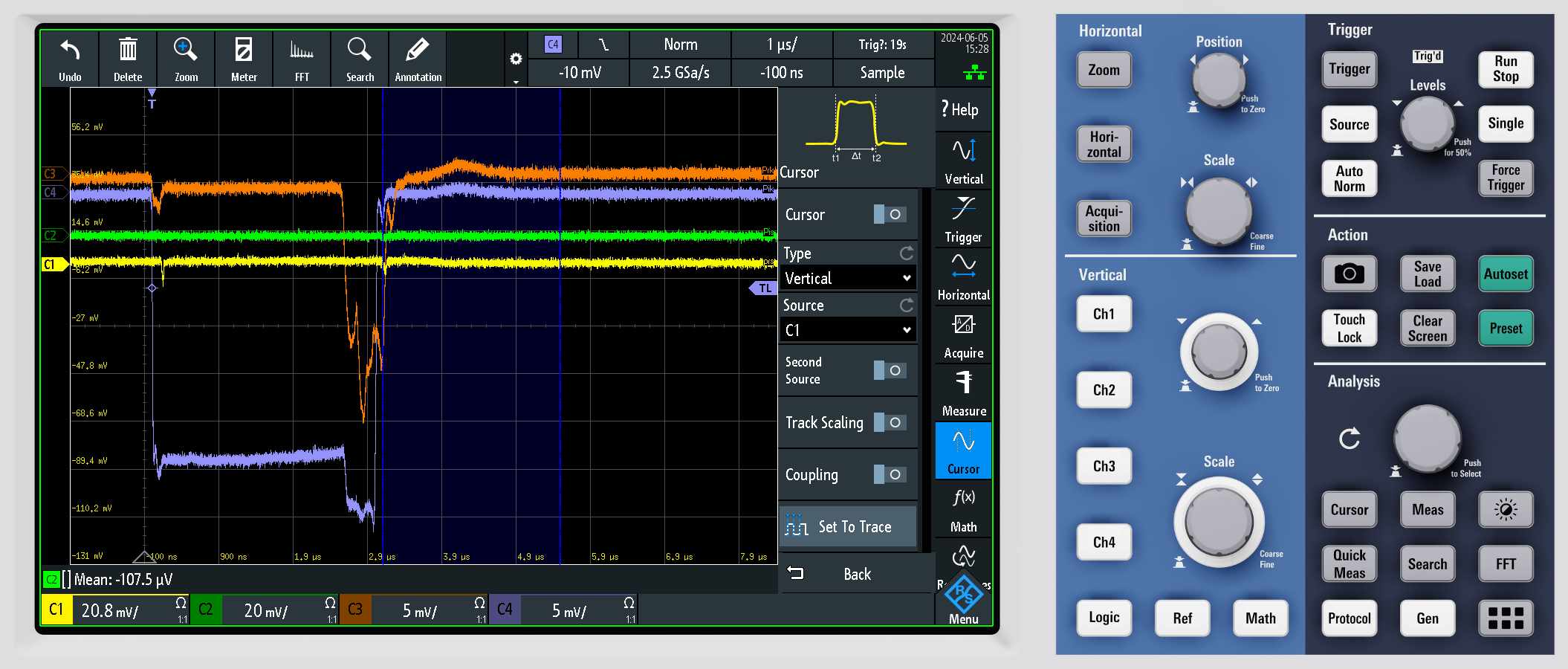This screenshot has width=1568, height=669.
Task: Expand the Source dropdown showing C1
Action: [x=847, y=330]
